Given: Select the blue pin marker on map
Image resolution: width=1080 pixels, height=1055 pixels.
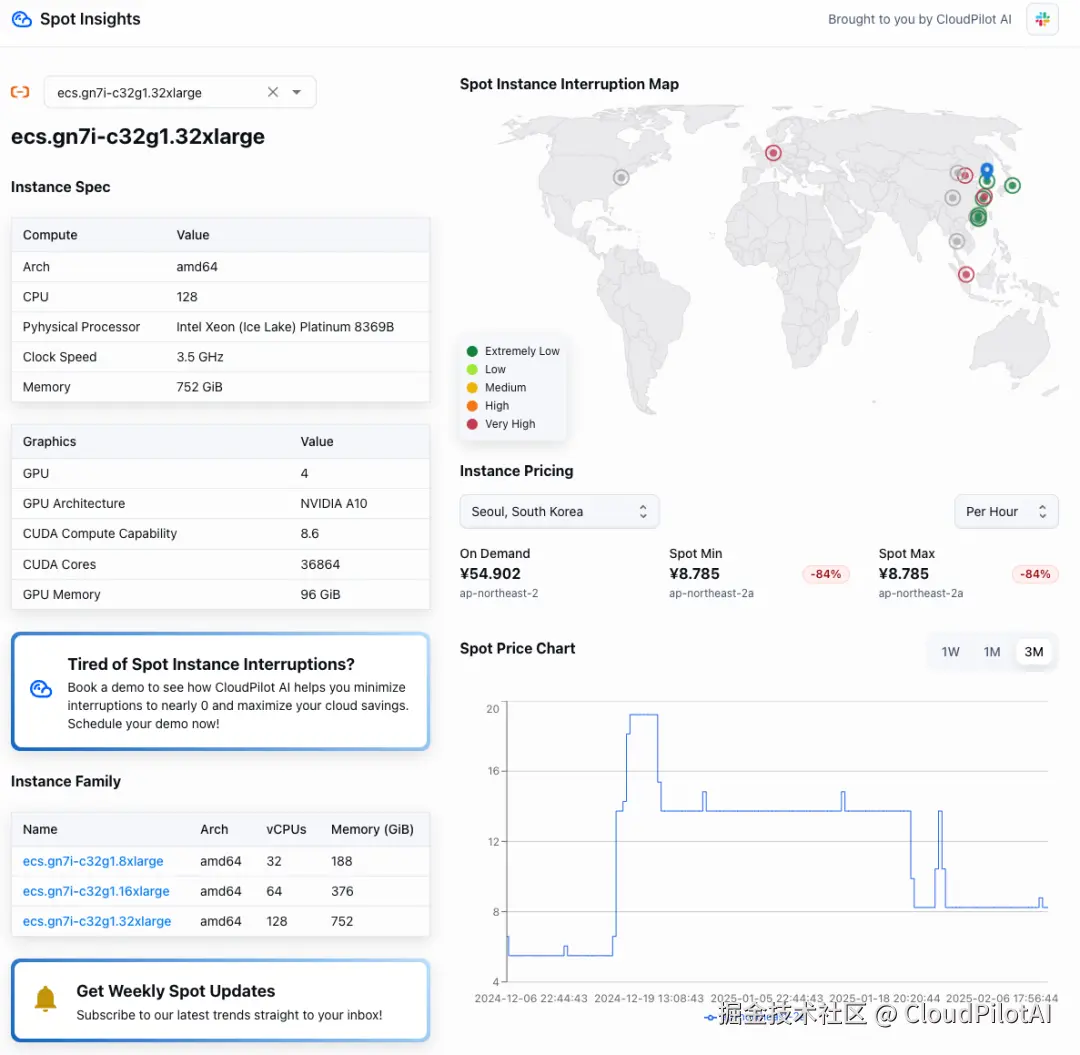Looking at the screenshot, I should point(987,171).
